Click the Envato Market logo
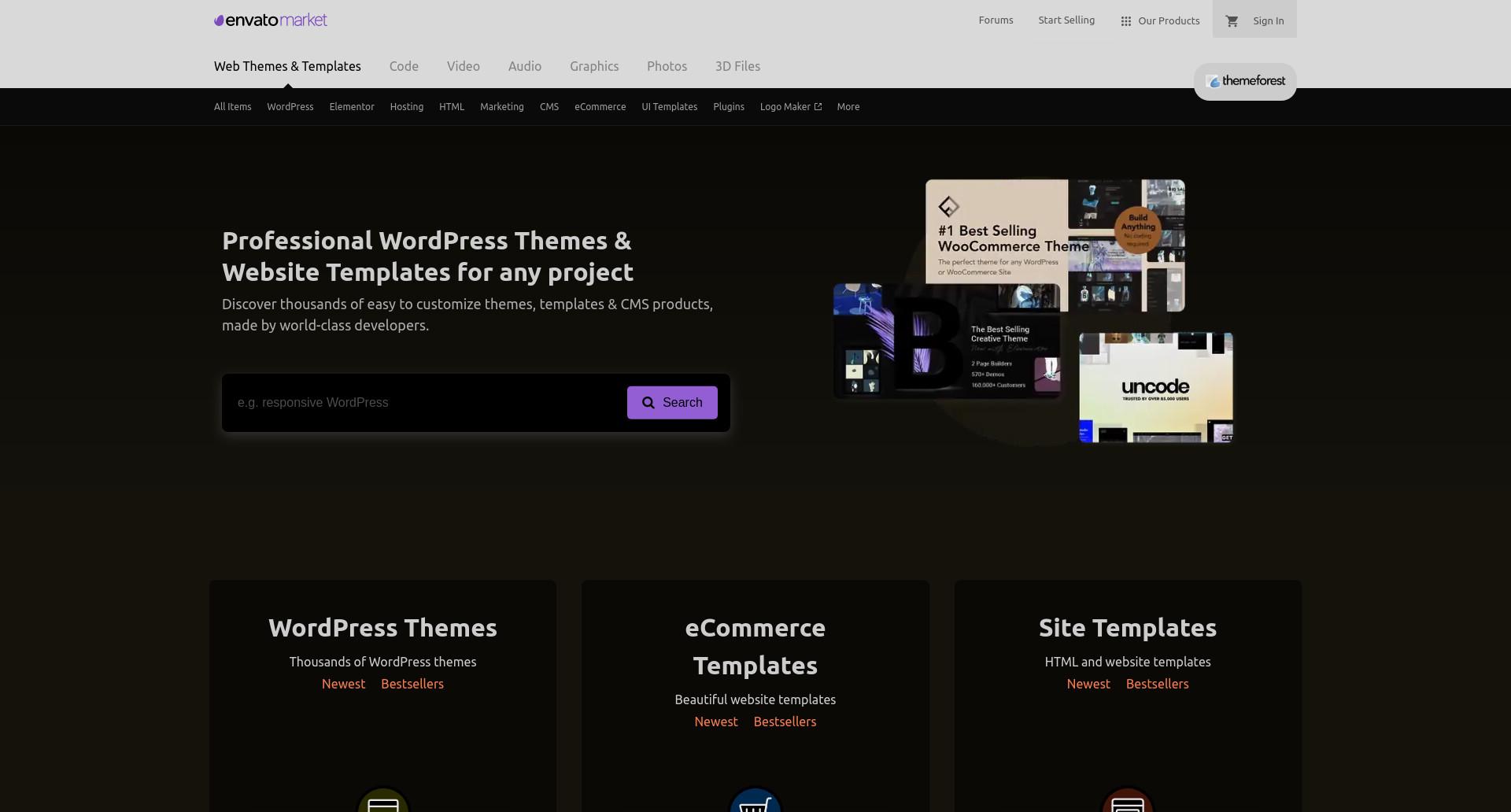Viewport: 1511px width, 812px height. 271,20
